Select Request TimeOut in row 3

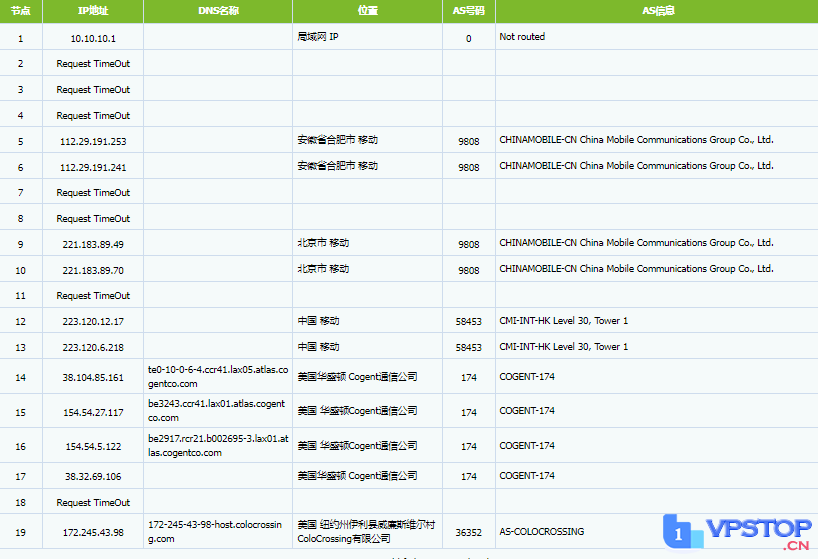(x=93, y=90)
